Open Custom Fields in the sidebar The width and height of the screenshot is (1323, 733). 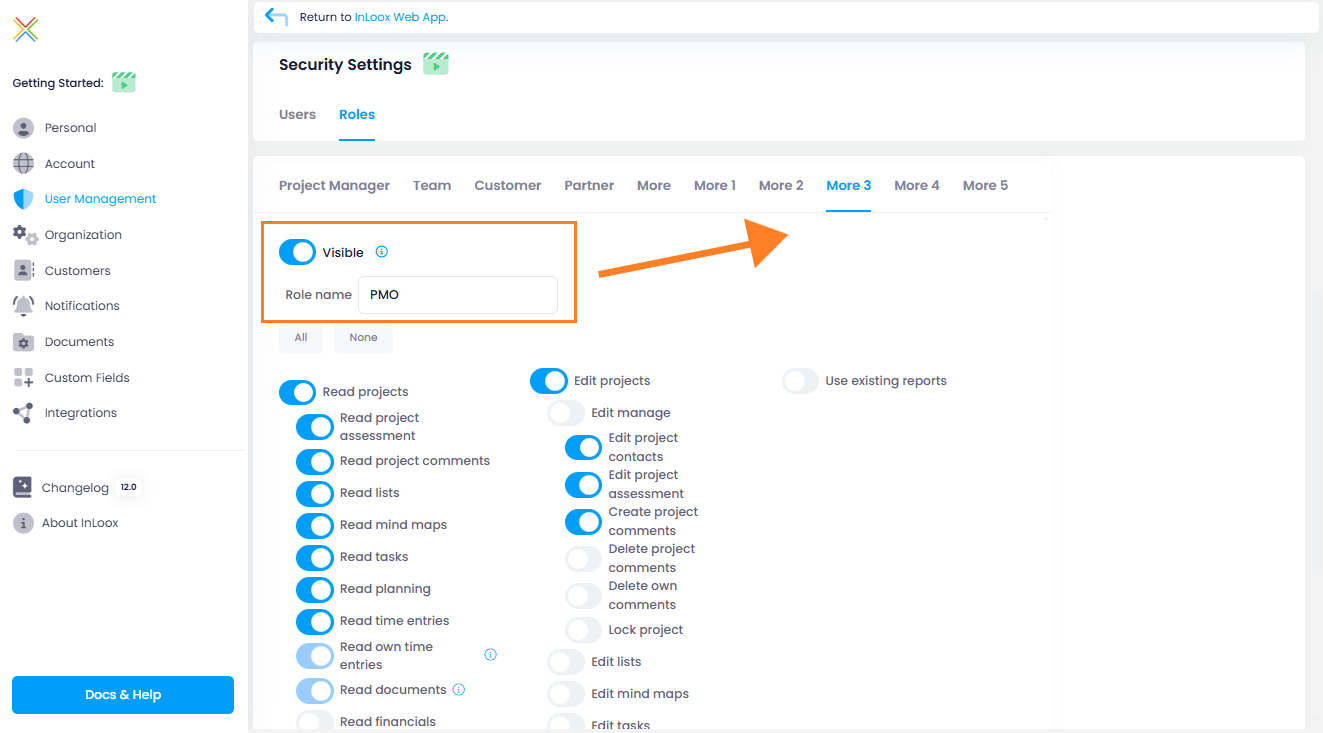coord(87,378)
